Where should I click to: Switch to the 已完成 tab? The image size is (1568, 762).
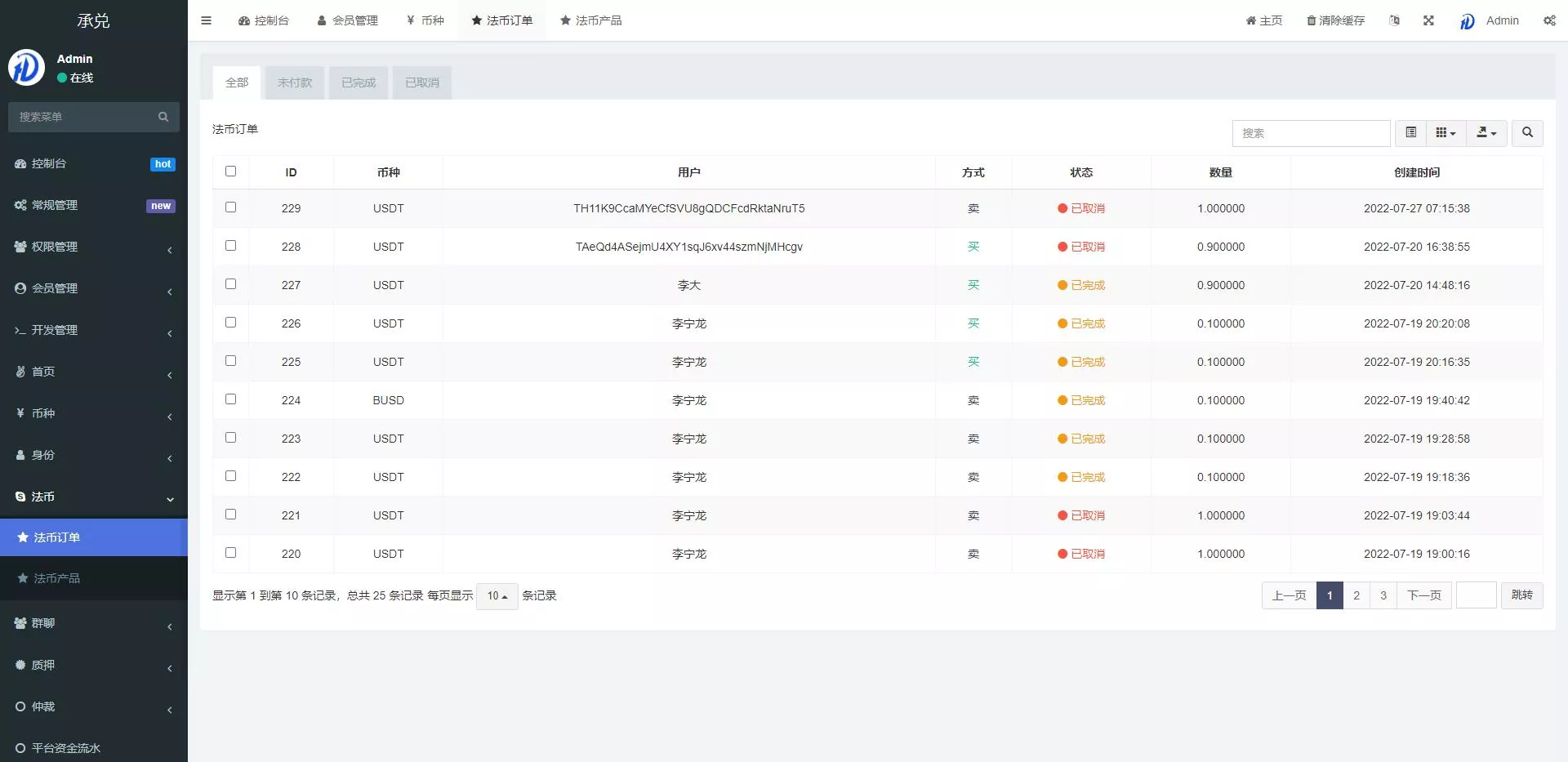(359, 82)
